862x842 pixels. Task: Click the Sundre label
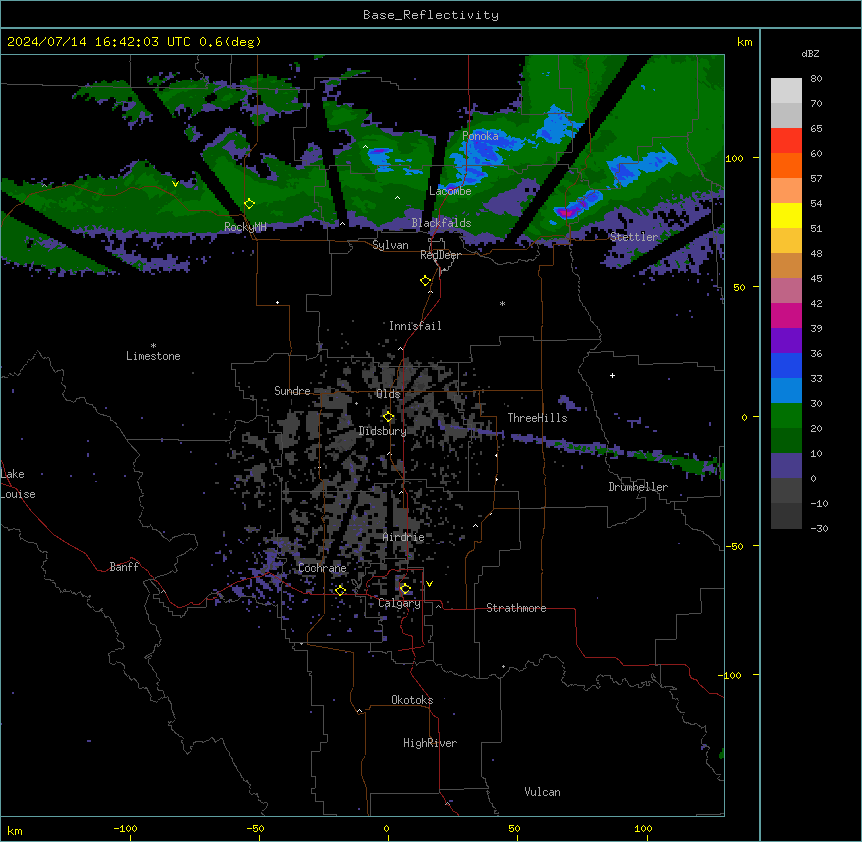tap(292, 391)
